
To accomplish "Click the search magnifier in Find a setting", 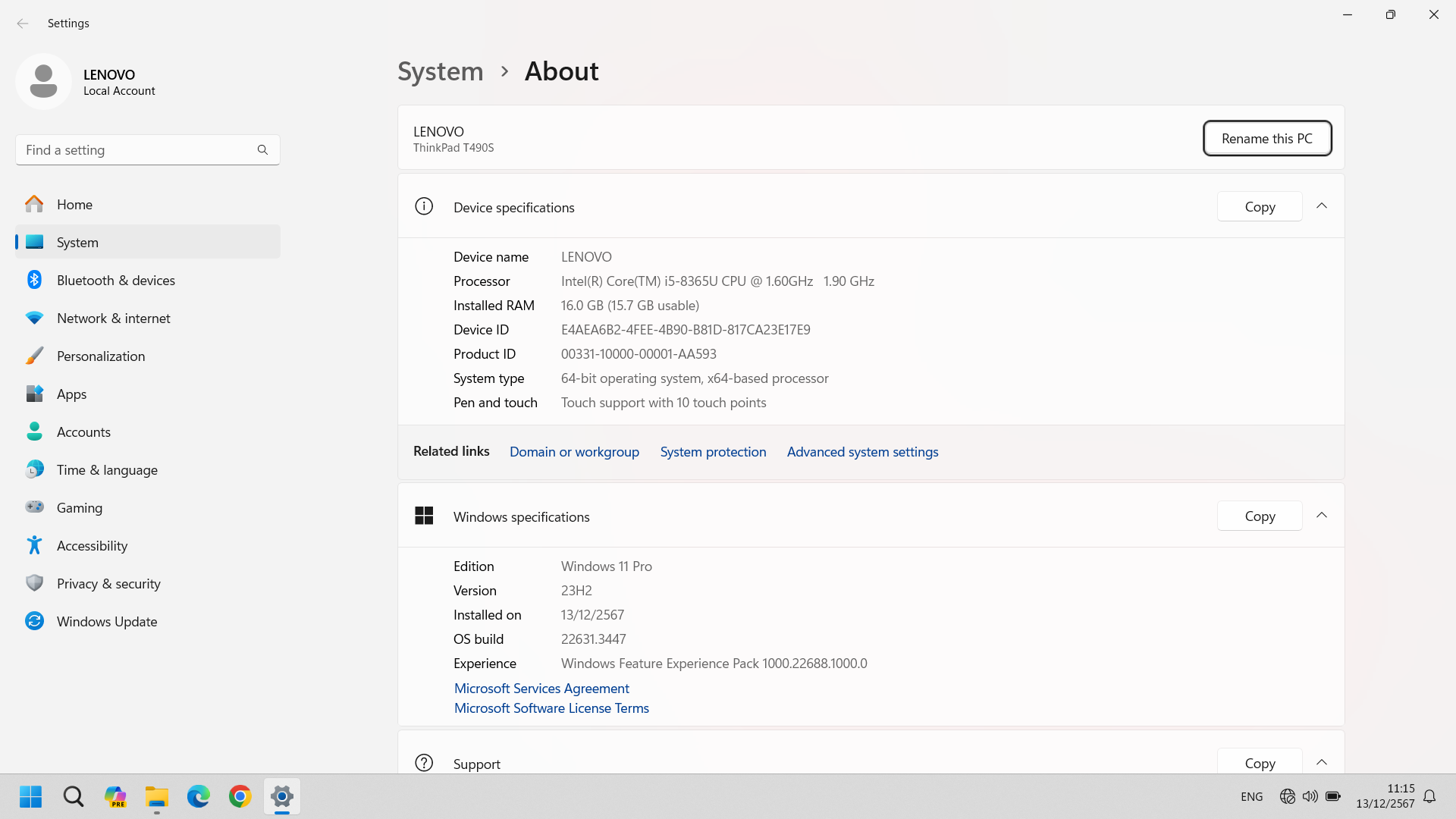I will pos(262,150).
